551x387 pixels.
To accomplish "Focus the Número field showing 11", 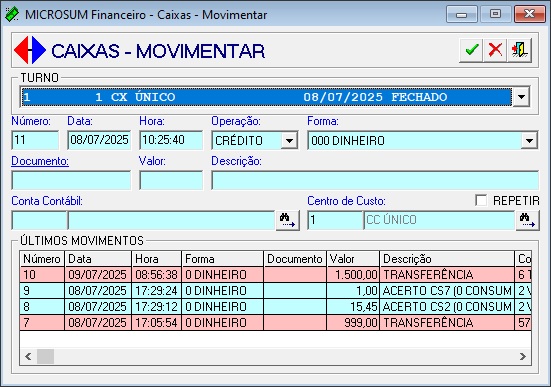I will pyautogui.click(x=35, y=140).
